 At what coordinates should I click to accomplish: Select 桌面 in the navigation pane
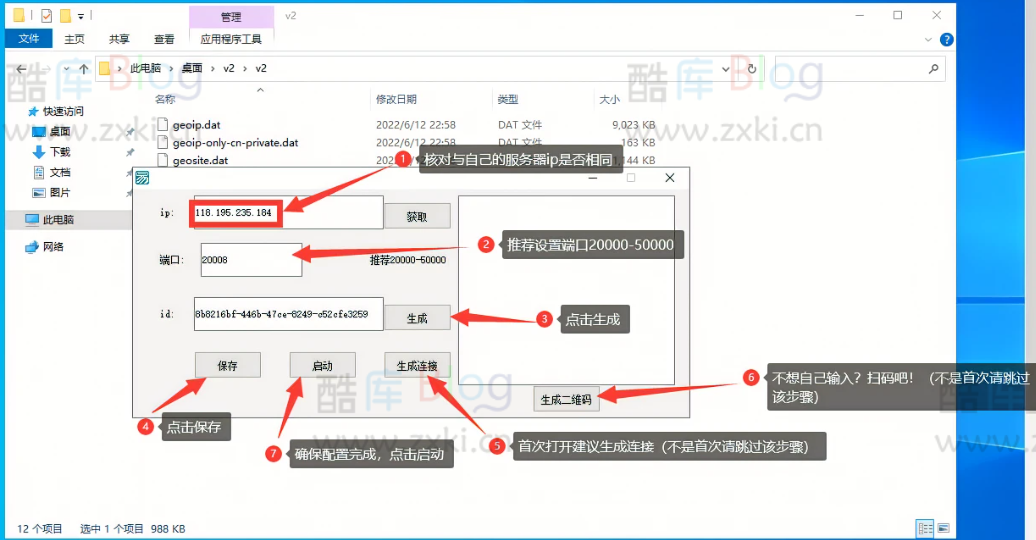pyautogui.click(x=59, y=132)
